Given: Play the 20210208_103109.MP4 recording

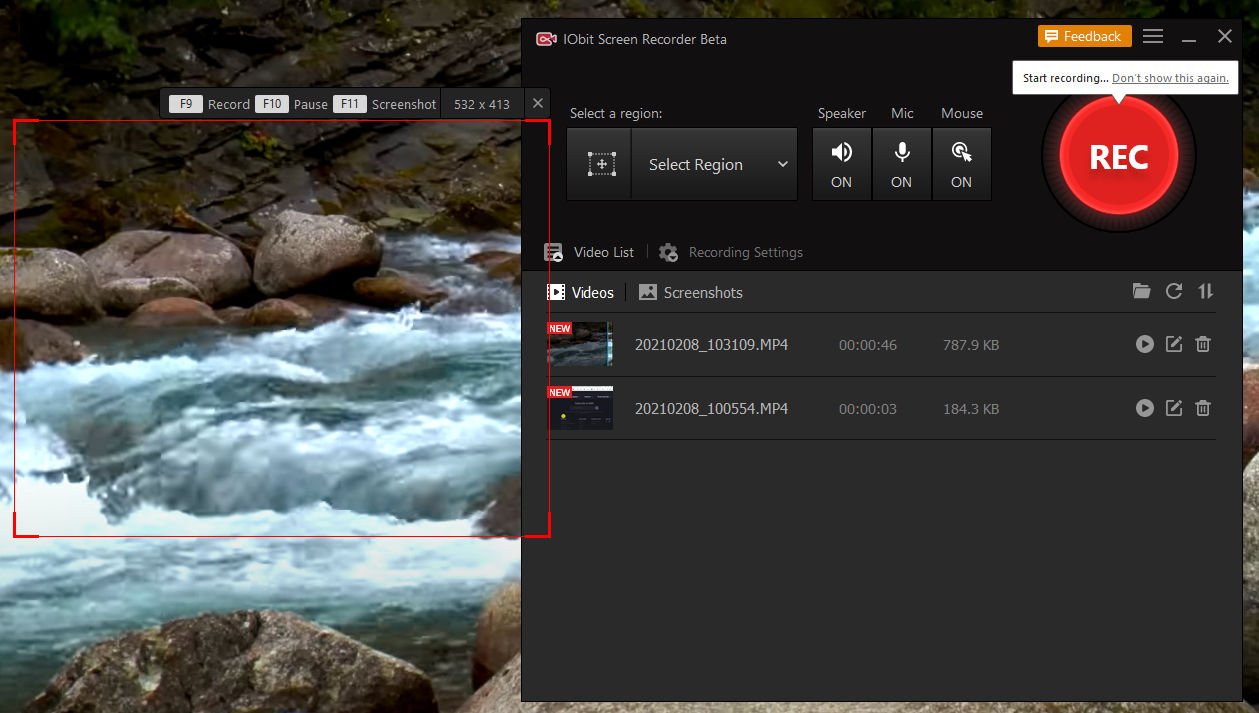Looking at the screenshot, I should (x=1144, y=343).
